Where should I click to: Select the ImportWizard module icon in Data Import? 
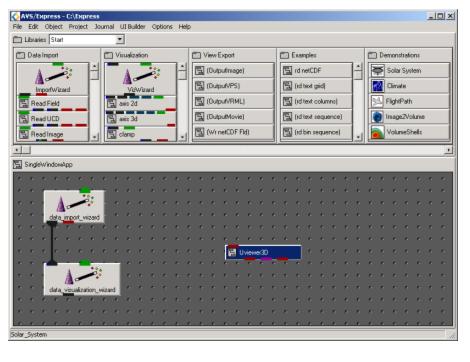[x=53, y=77]
